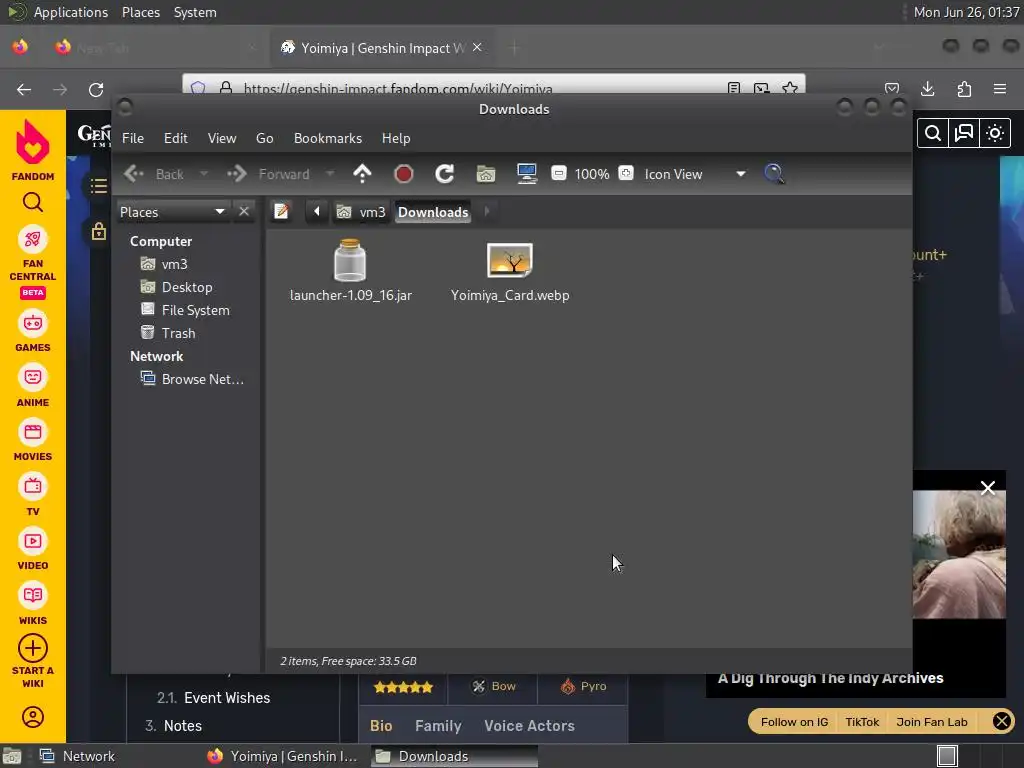
Task: Toggle the wiki light/dark theme icon
Action: click(995, 133)
